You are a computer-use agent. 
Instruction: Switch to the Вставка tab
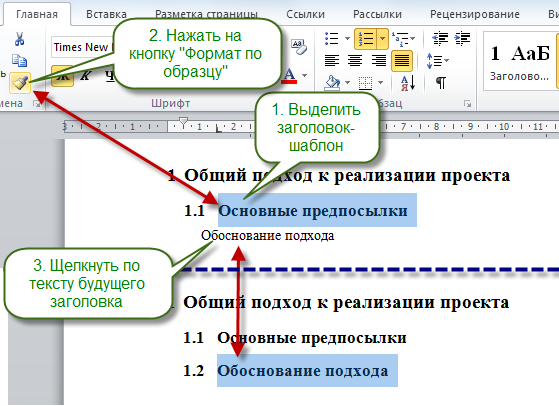click(x=106, y=14)
